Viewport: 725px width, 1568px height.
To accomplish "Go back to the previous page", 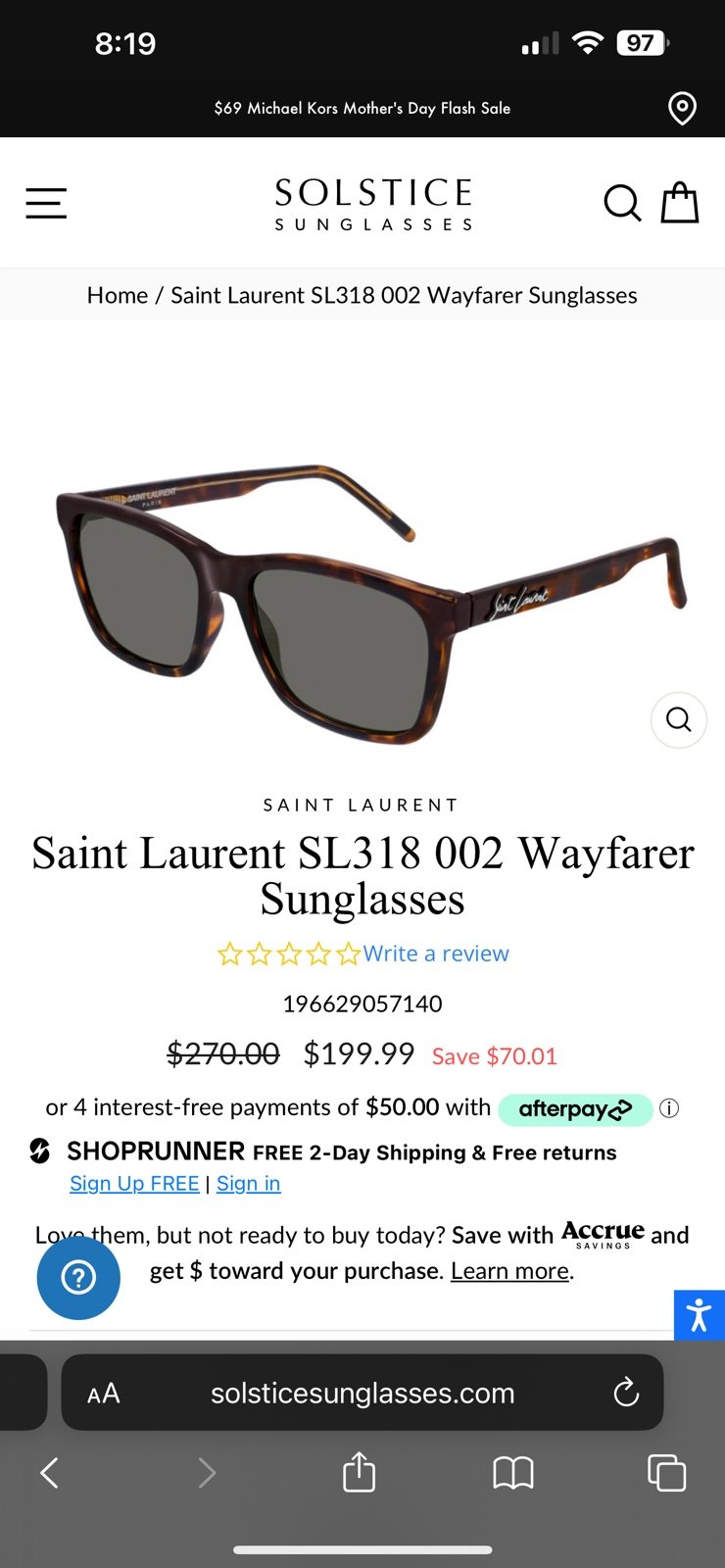I will point(50,1473).
